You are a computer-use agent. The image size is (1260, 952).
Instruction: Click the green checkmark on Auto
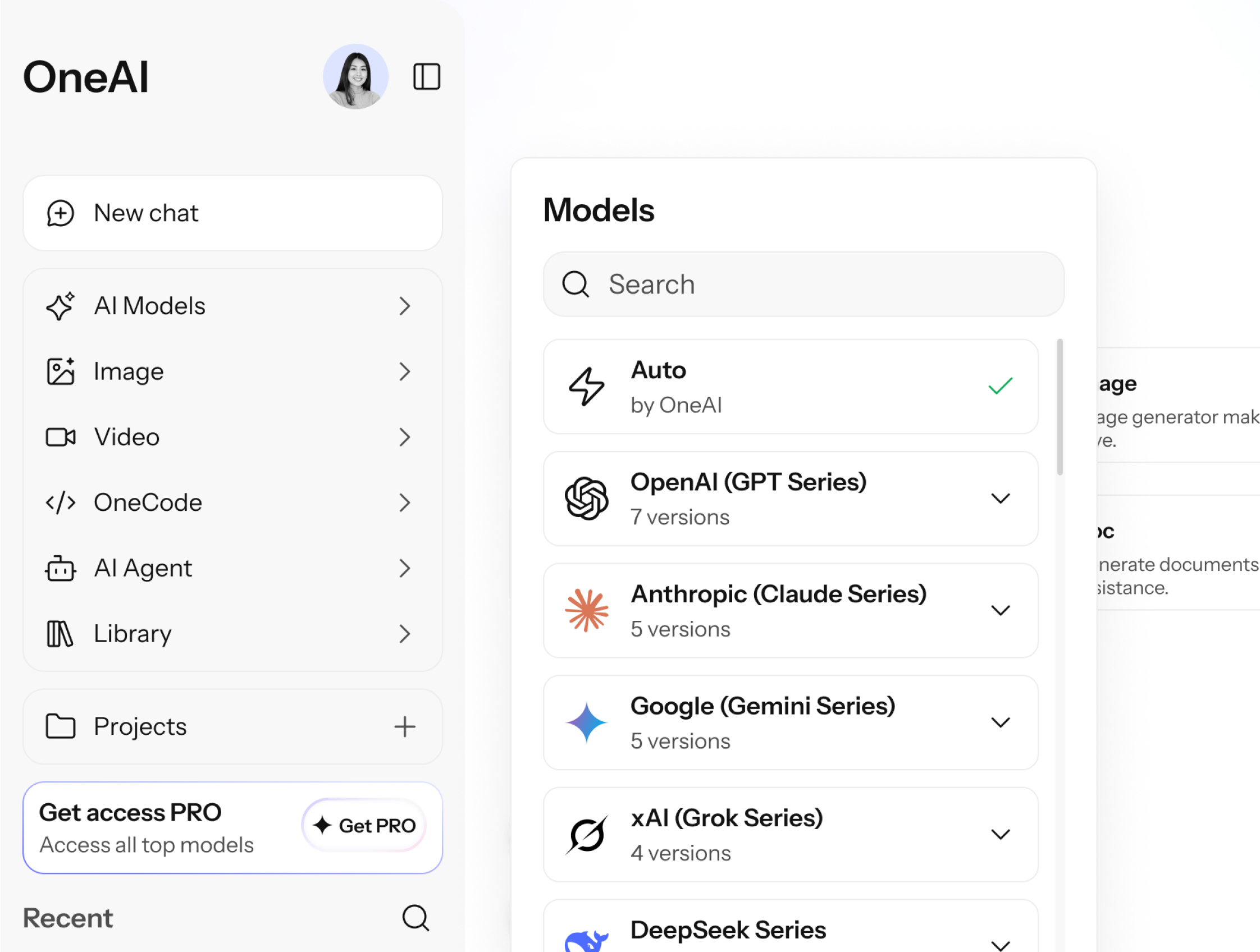pyautogui.click(x=1000, y=387)
